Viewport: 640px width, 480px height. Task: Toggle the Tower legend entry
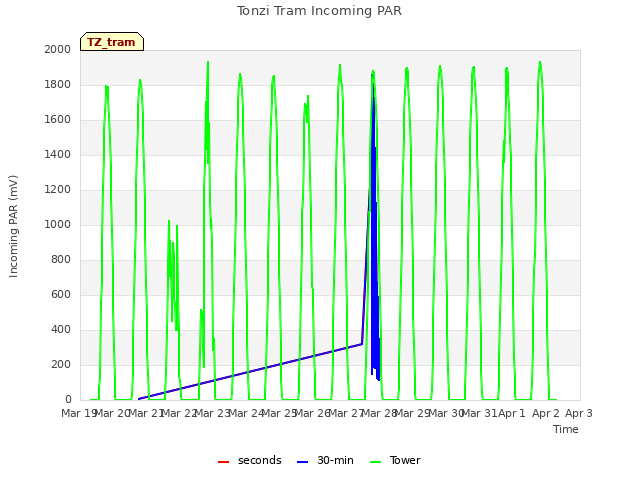[395, 460]
